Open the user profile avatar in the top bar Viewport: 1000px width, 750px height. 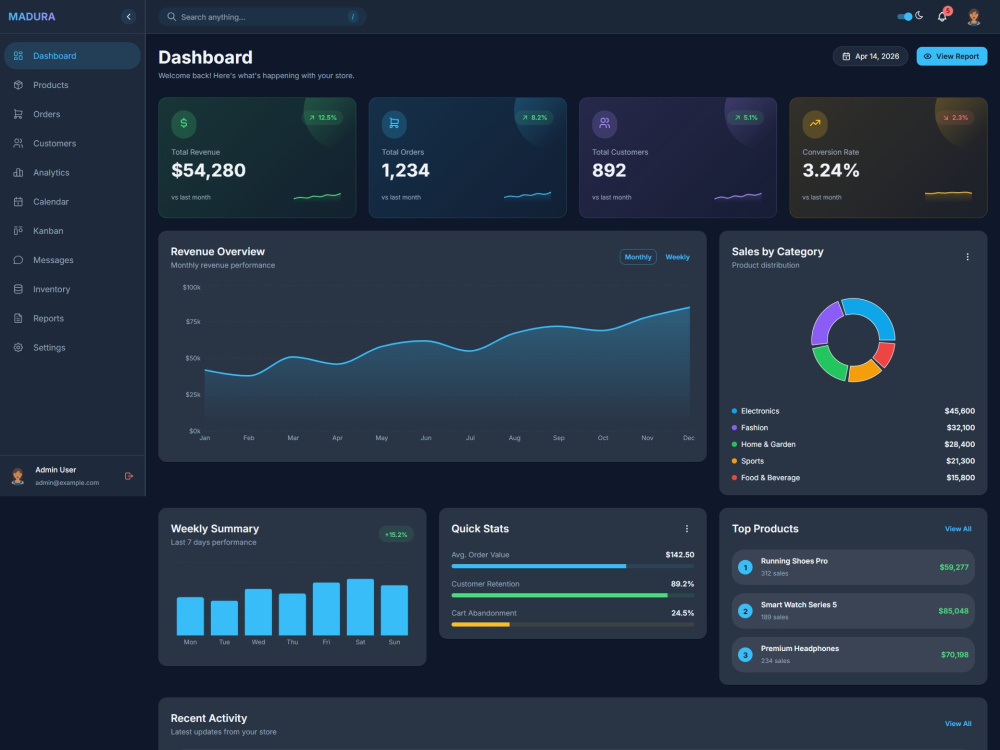tap(973, 17)
